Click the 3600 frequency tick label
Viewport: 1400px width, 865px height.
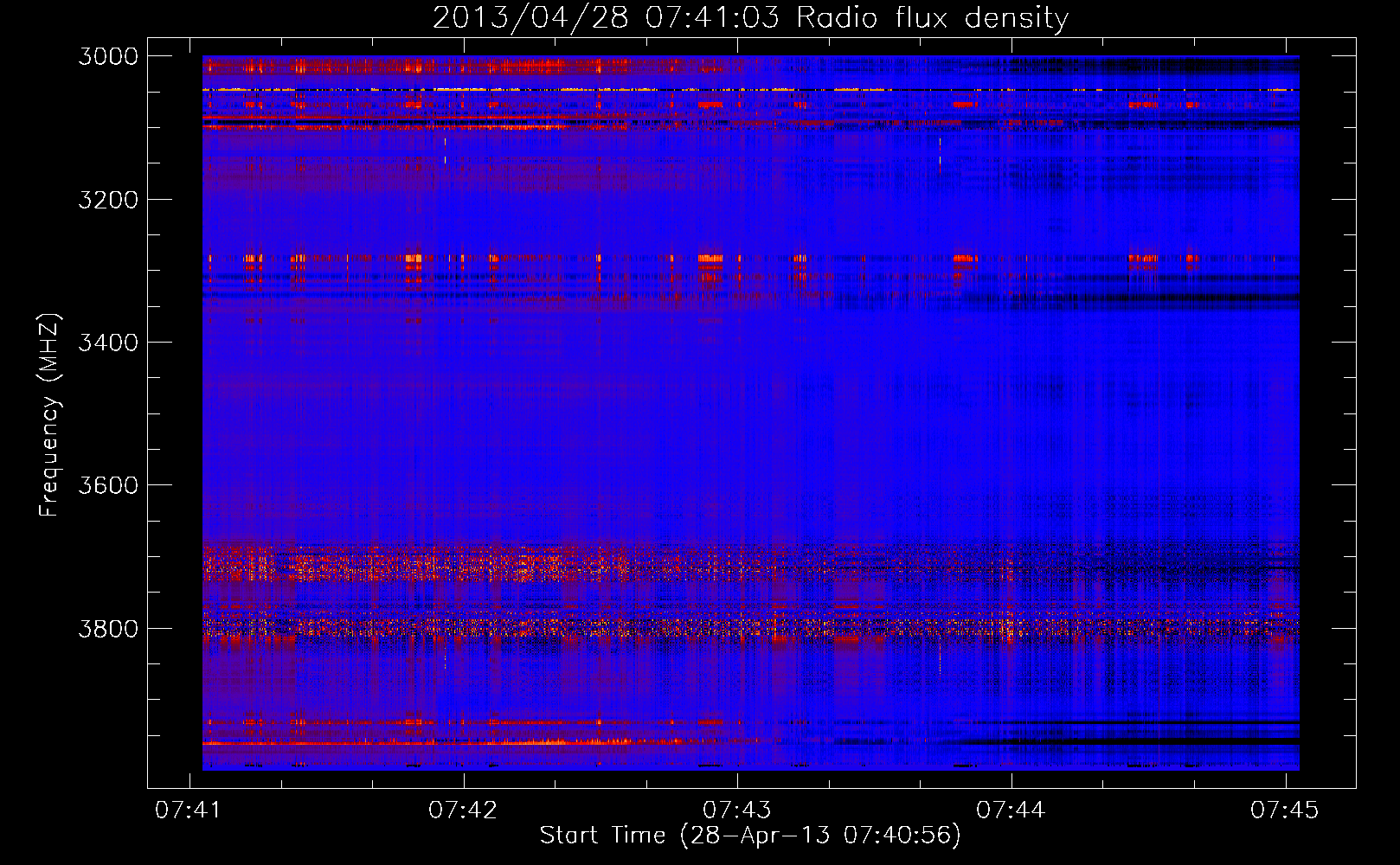108,485
